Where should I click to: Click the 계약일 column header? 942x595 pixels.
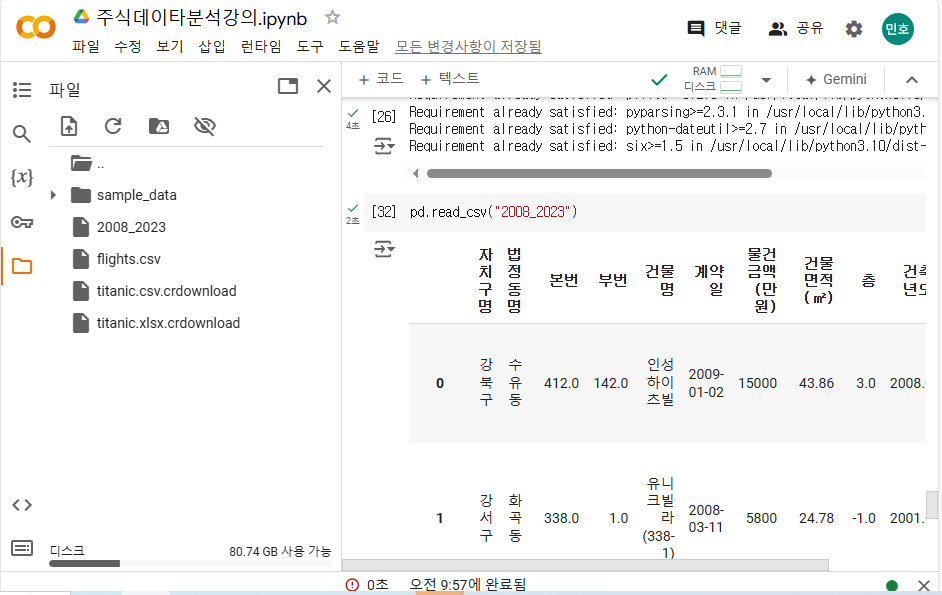point(710,281)
